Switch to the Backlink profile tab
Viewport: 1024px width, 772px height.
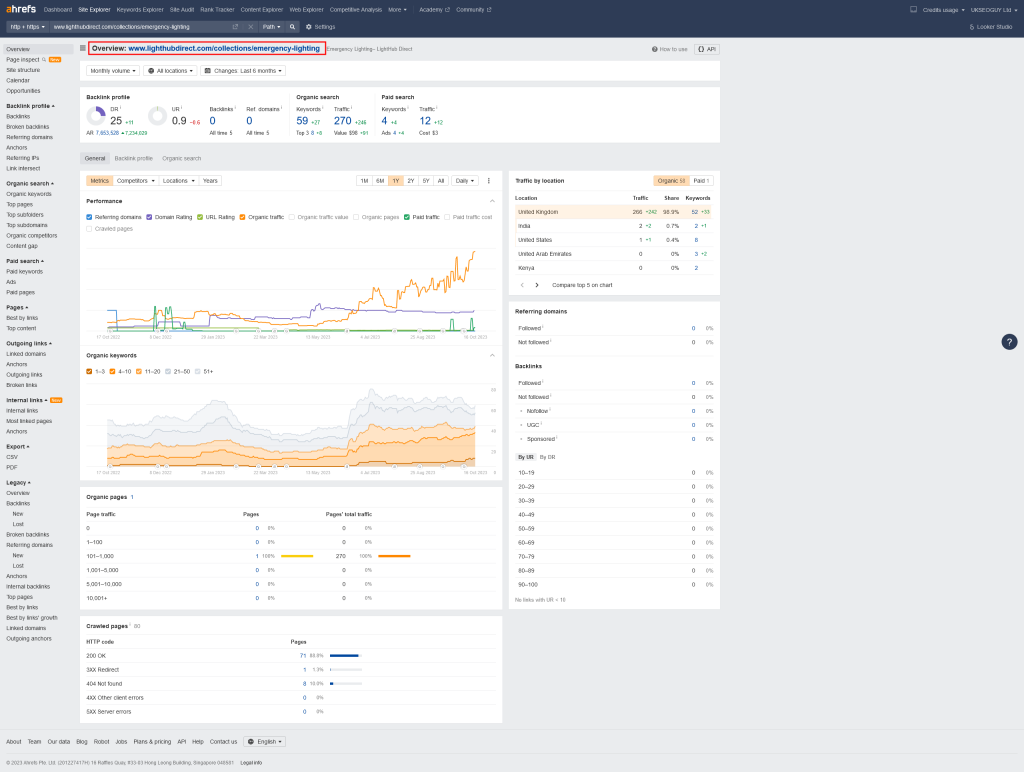133,158
